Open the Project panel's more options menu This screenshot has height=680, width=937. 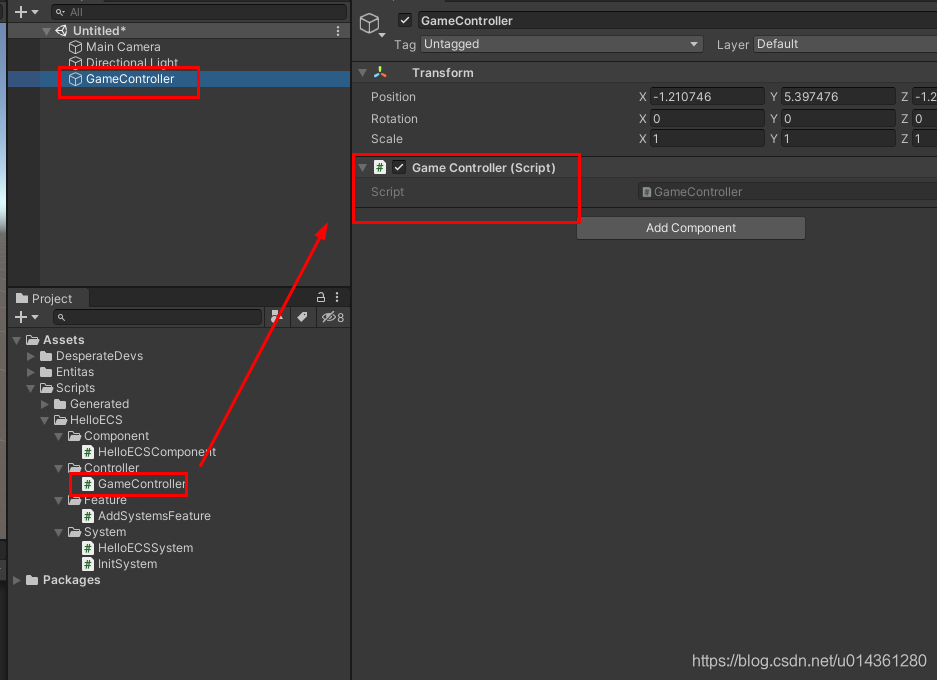tap(337, 297)
